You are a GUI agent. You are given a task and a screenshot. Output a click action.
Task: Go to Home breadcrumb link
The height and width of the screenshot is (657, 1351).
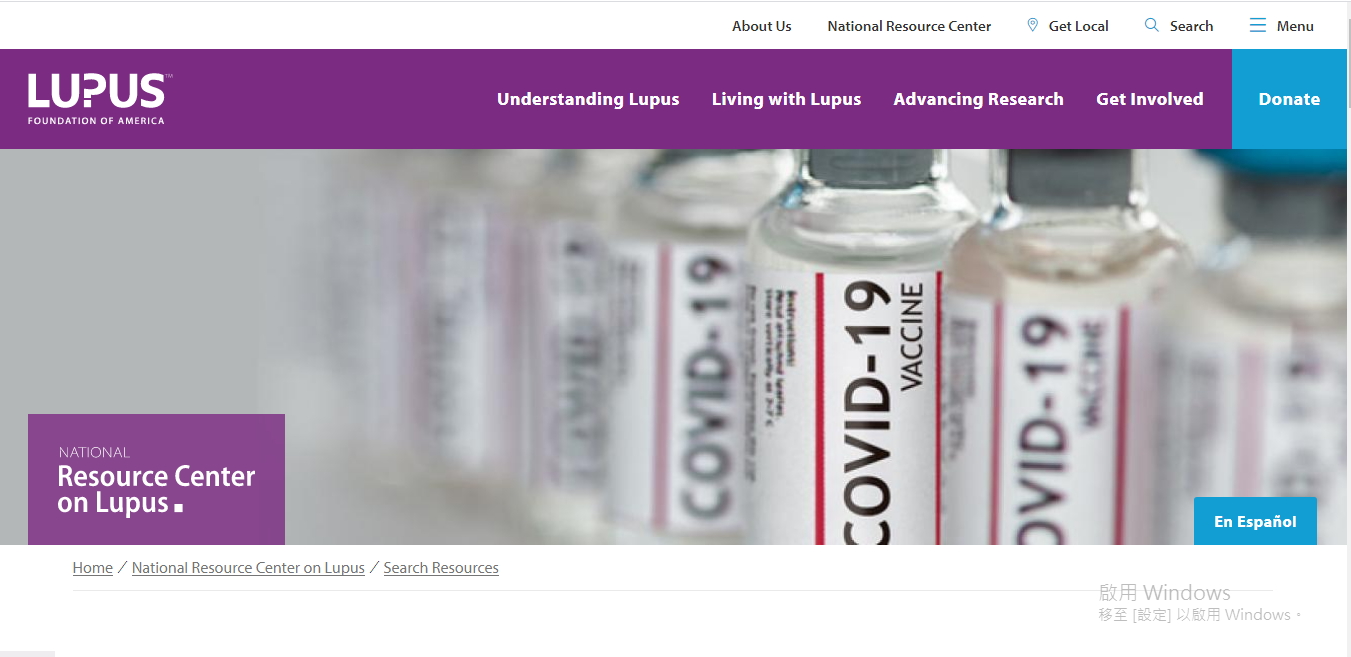[x=93, y=568]
